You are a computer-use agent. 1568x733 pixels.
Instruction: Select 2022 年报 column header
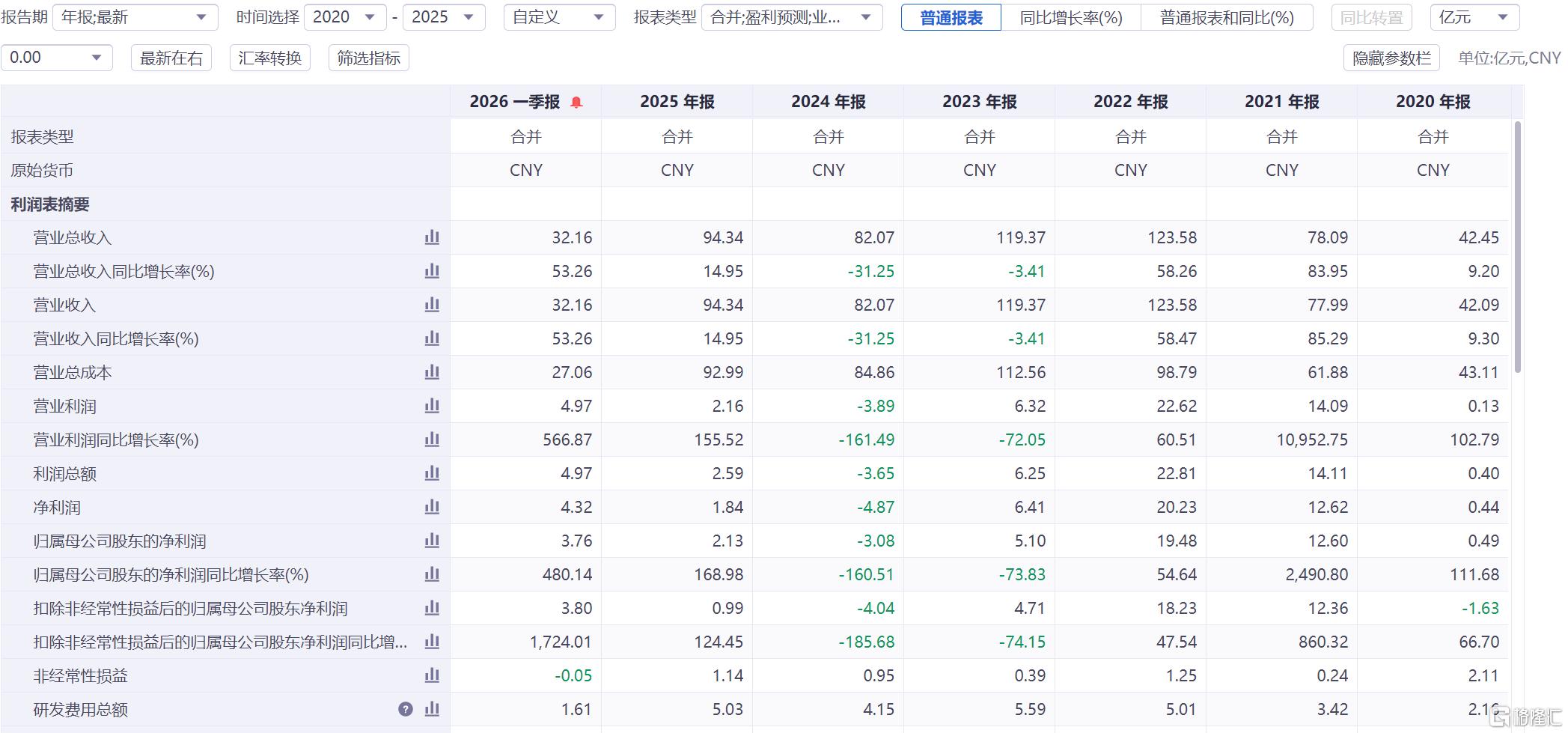1131,102
